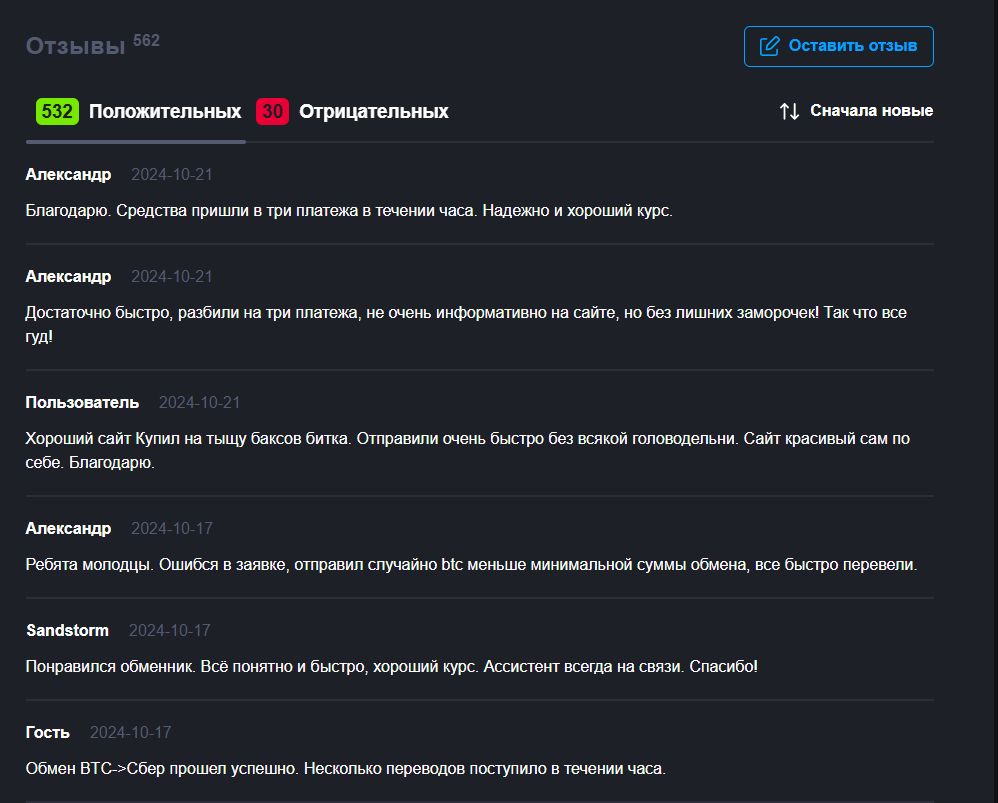Click the Пользователь reviewer name

coord(82,402)
